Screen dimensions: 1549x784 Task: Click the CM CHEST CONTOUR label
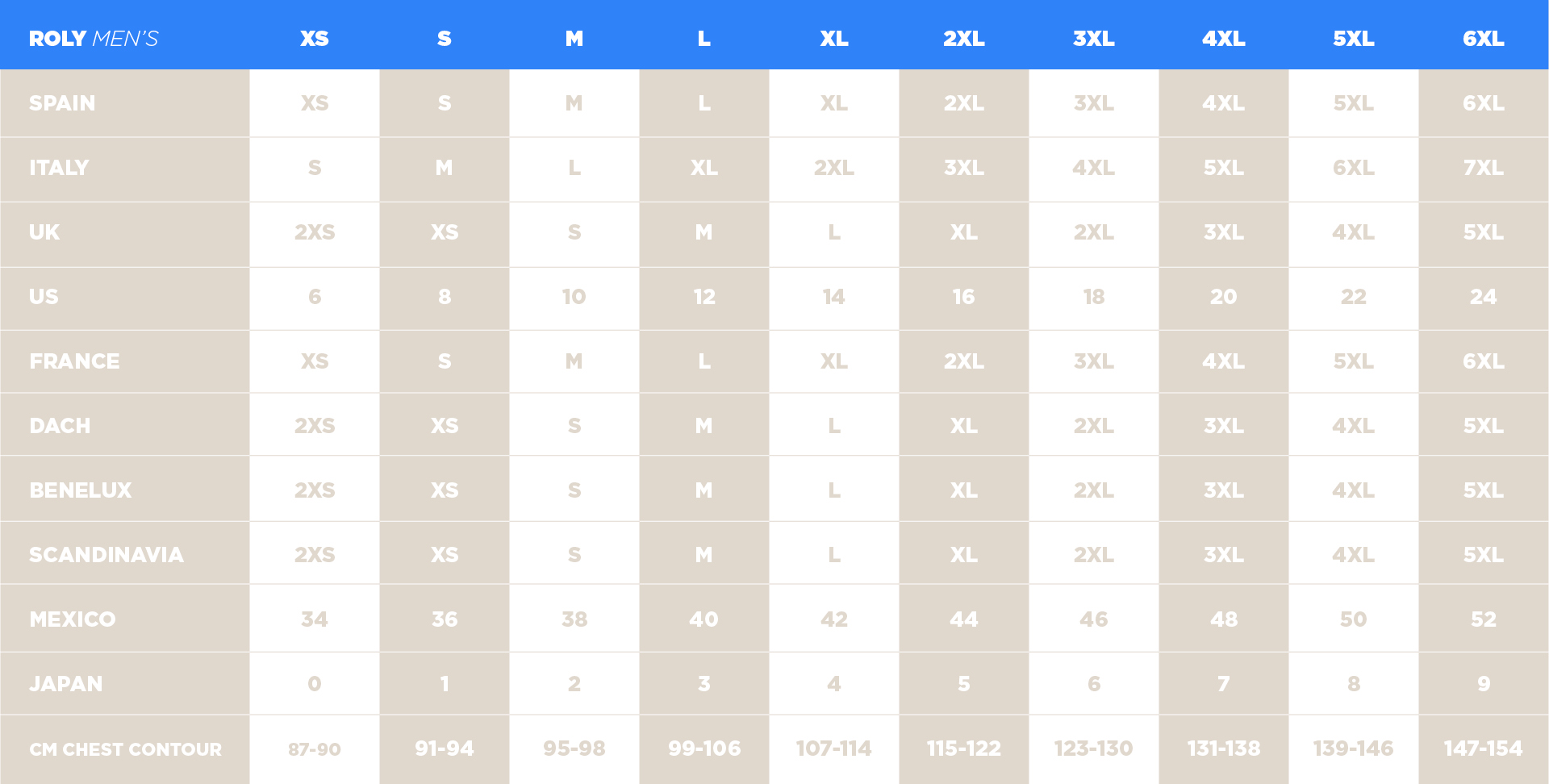tap(125, 749)
